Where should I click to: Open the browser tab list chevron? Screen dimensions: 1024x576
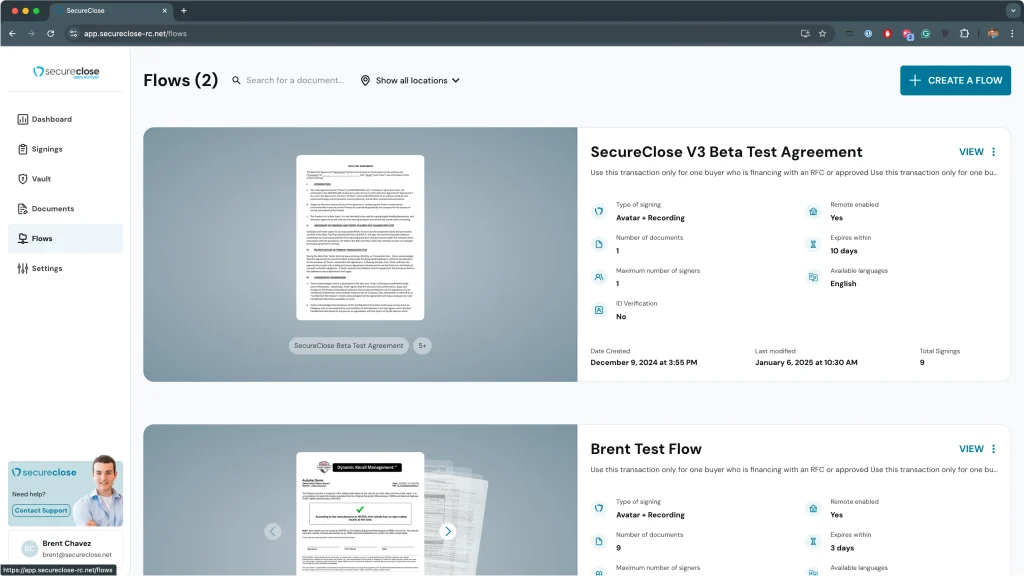coord(1011,10)
